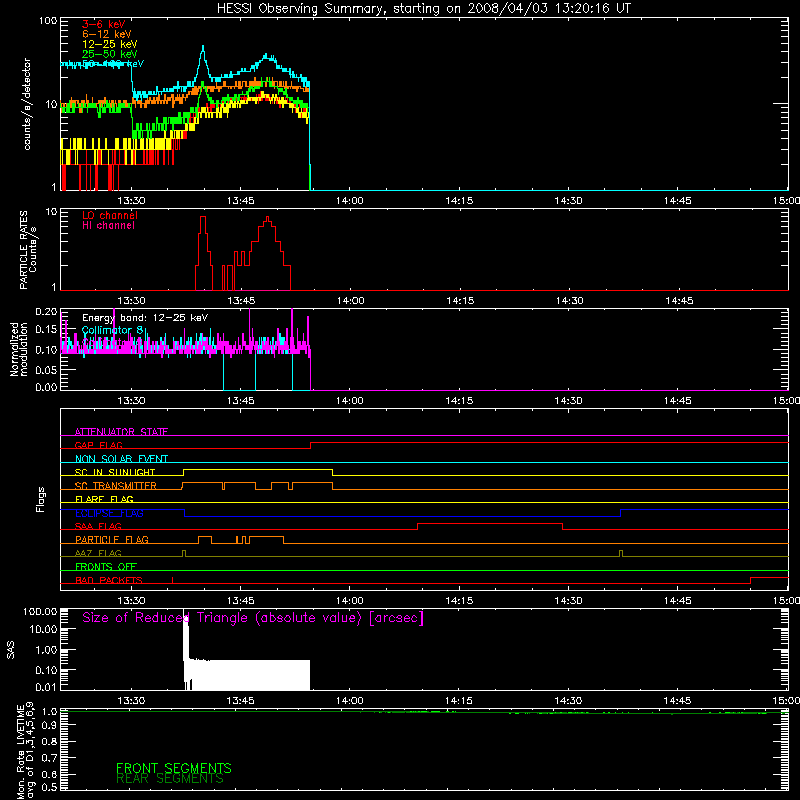Image resolution: width=800 pixels, height=800 pixels.
Task: Click the '0.05' tick on modulation axis
Action: coord(46,369)
